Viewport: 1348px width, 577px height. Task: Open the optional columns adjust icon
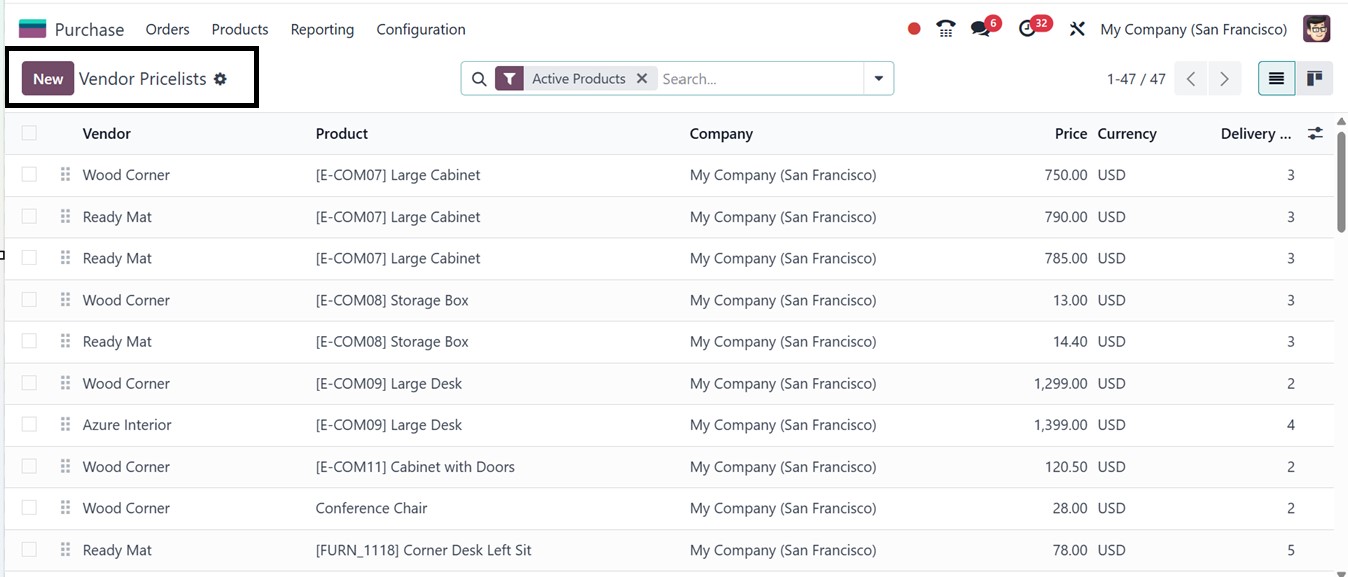point(1315,133)
